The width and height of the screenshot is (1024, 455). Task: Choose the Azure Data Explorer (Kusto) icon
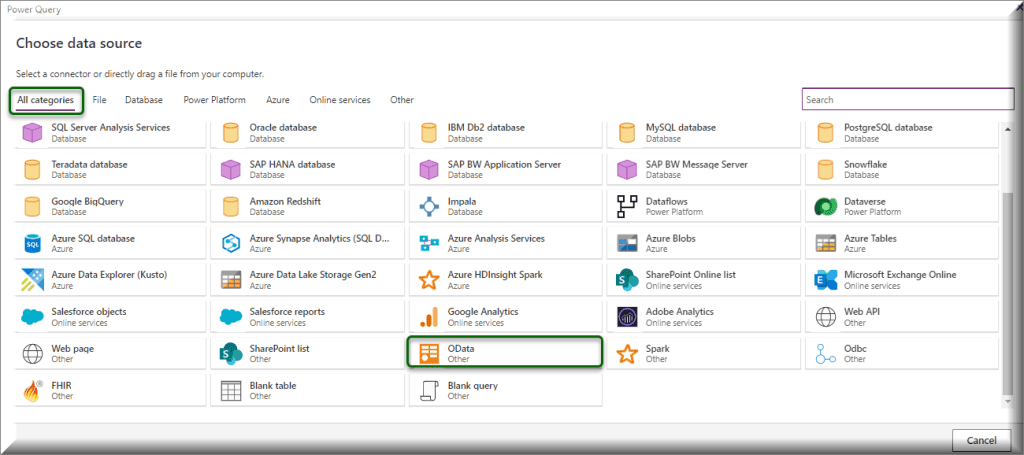[33, 280]
